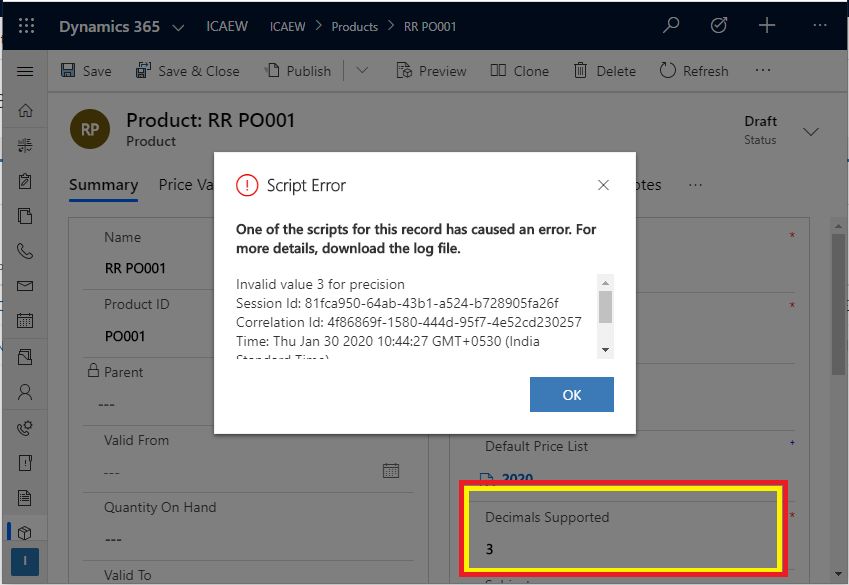The width and height of the screenshot is (849, 585).
Task: Open the documents sidebar icon
Action: [x=25, y=216]
